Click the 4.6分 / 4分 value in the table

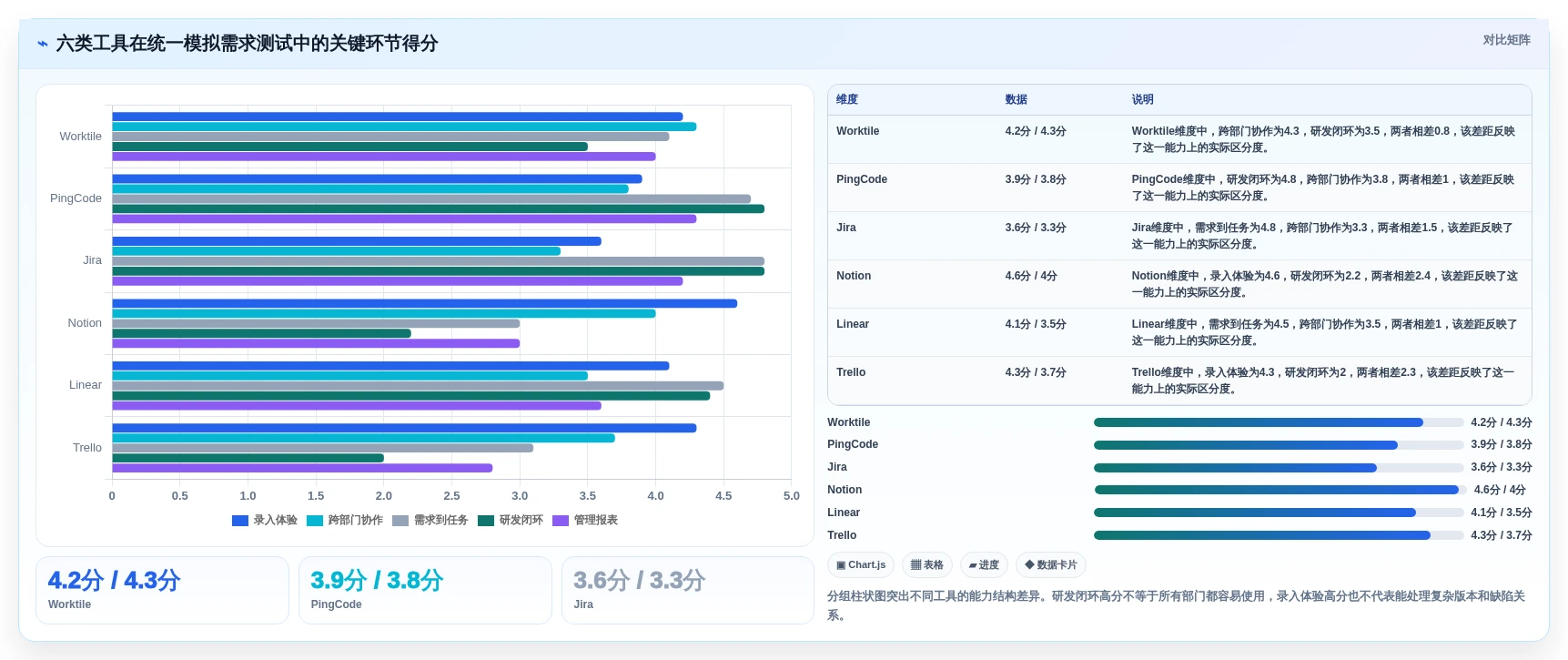(x=1031, y=276)
